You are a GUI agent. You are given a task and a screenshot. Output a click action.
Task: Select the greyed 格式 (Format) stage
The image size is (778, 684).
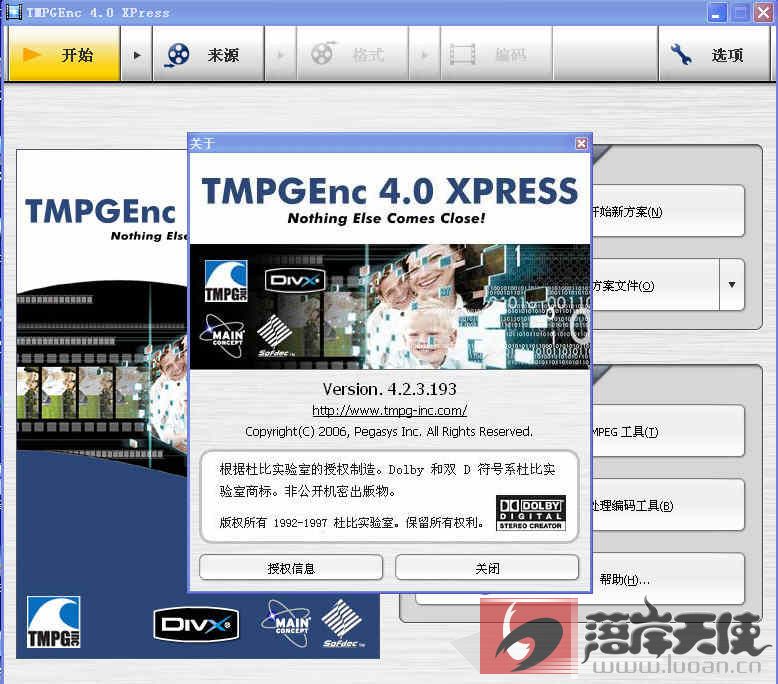click(353, 54)
